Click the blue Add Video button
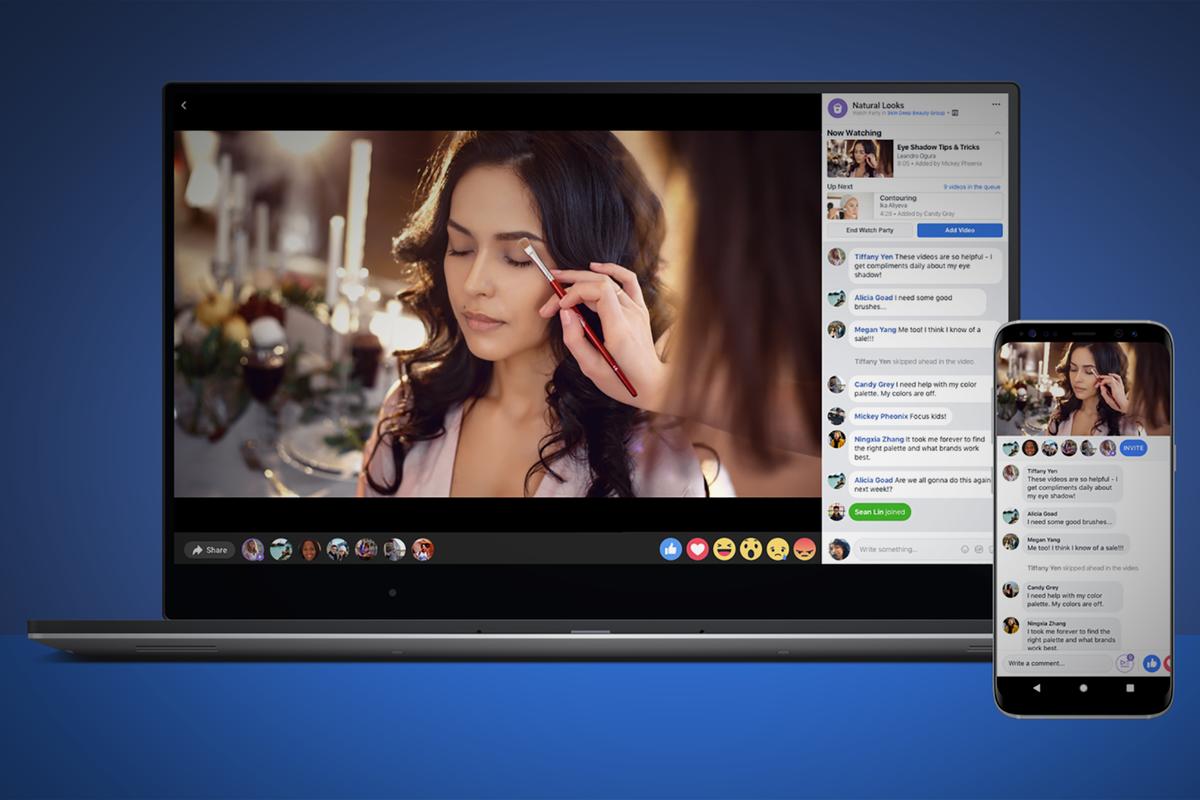 tap(959, 230)
